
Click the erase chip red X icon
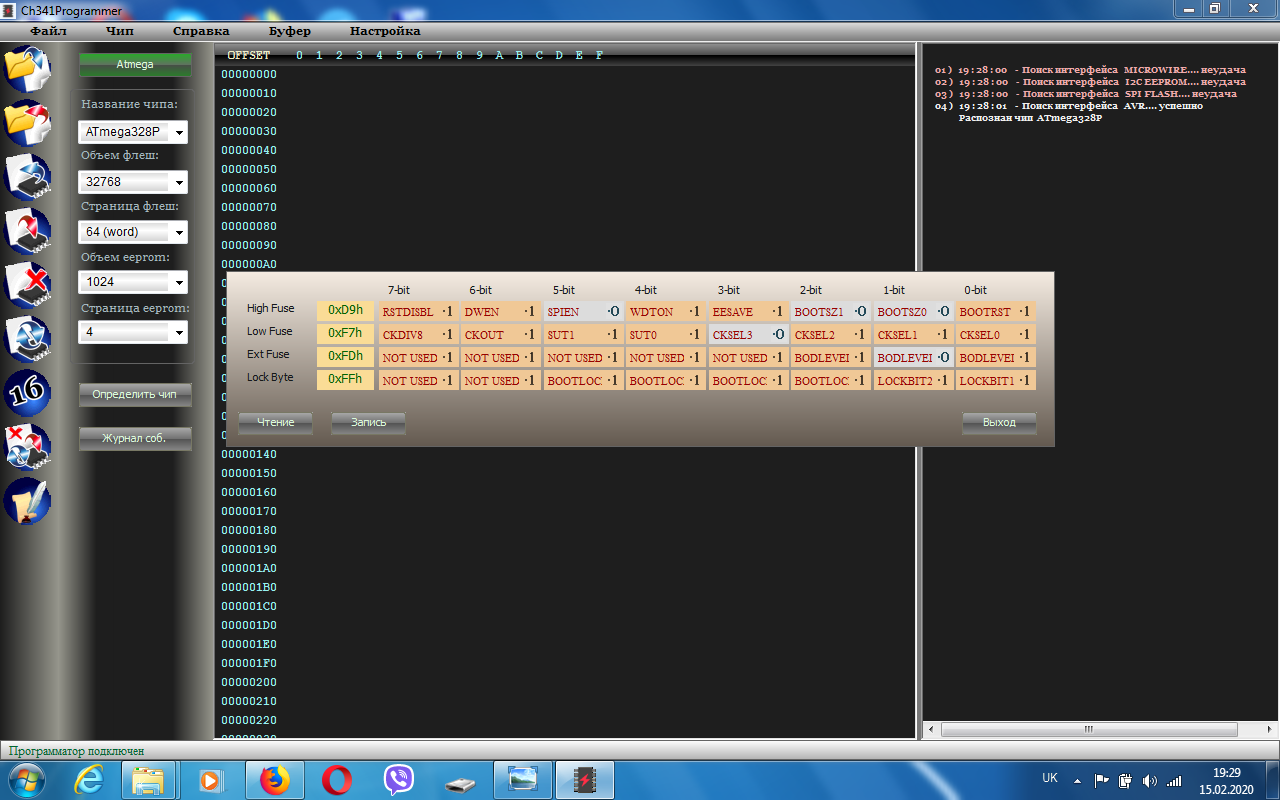tap(27, 284)
